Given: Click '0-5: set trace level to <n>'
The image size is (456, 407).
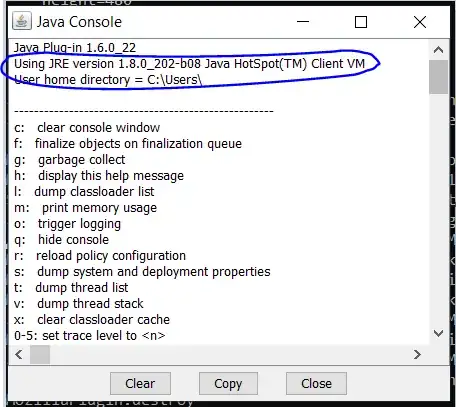Looking at the screenshot, I should (90, 336).
